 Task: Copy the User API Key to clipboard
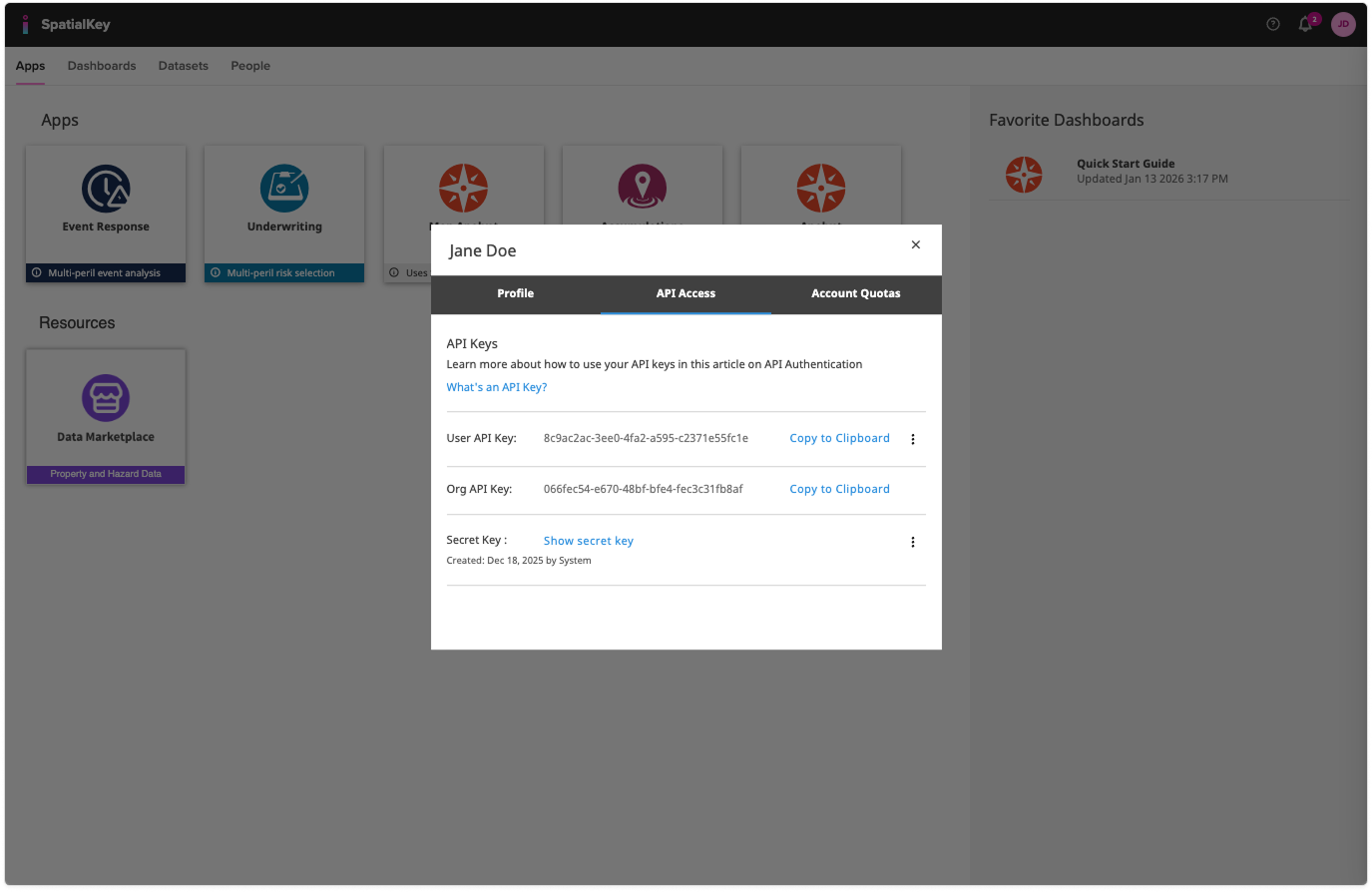[x=839, y=438]
